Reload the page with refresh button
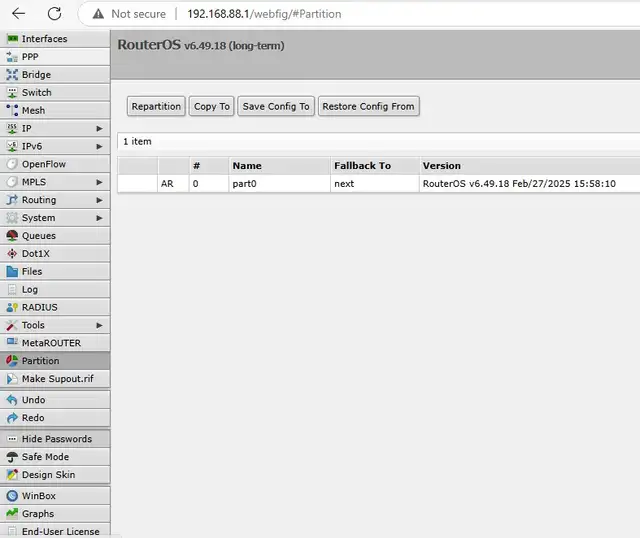 point(54,14)
